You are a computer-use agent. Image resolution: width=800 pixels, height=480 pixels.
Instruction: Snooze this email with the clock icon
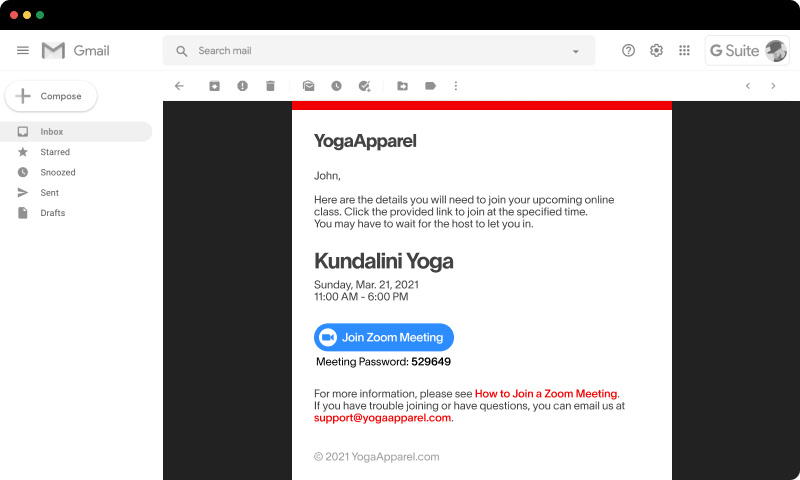(336, 86)
